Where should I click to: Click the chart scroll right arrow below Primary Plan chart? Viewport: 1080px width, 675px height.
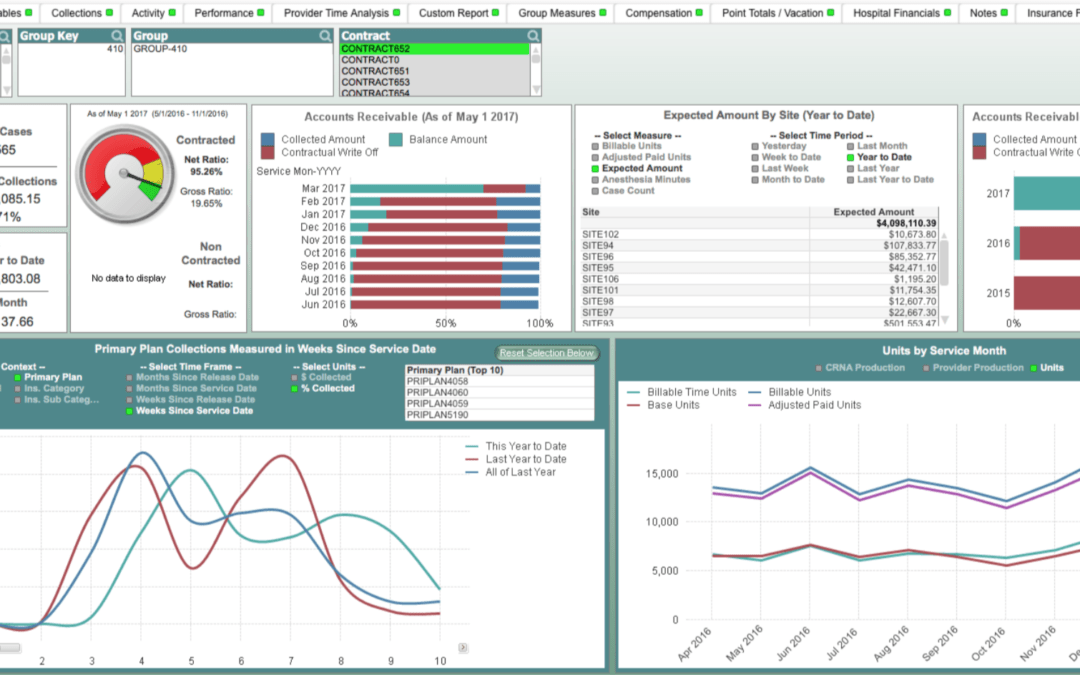(463, 648)
